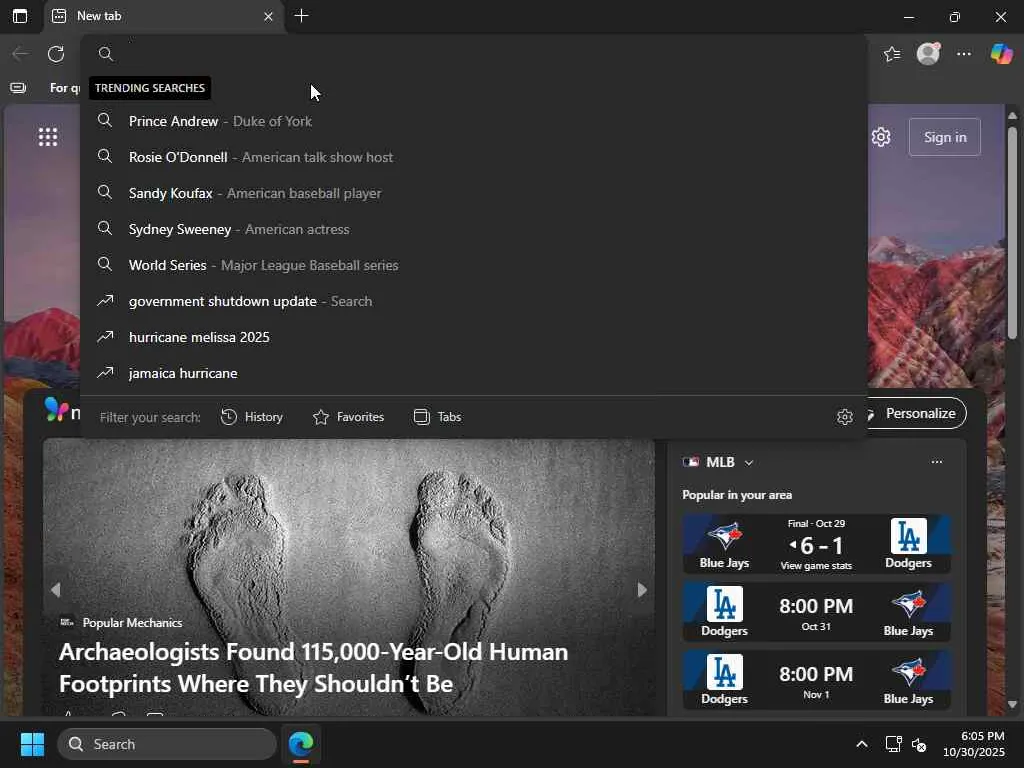
Task: Click the Blue Jays logo in final score
Action: [724, 537]
